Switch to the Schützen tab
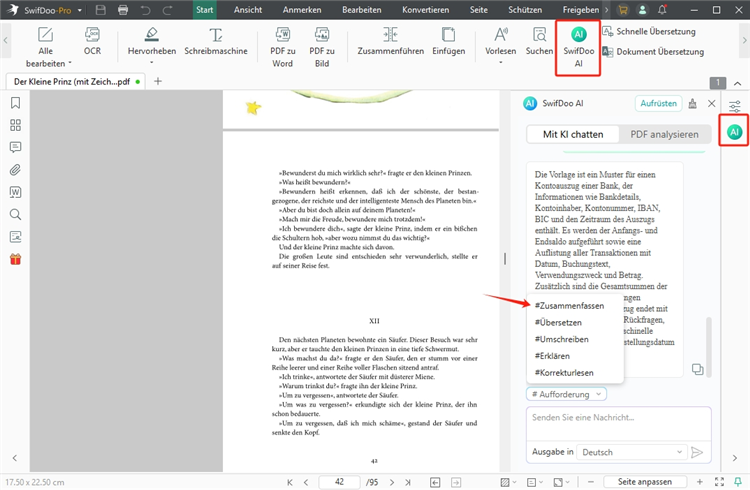 pyautogui.click(x=525, y=10)
